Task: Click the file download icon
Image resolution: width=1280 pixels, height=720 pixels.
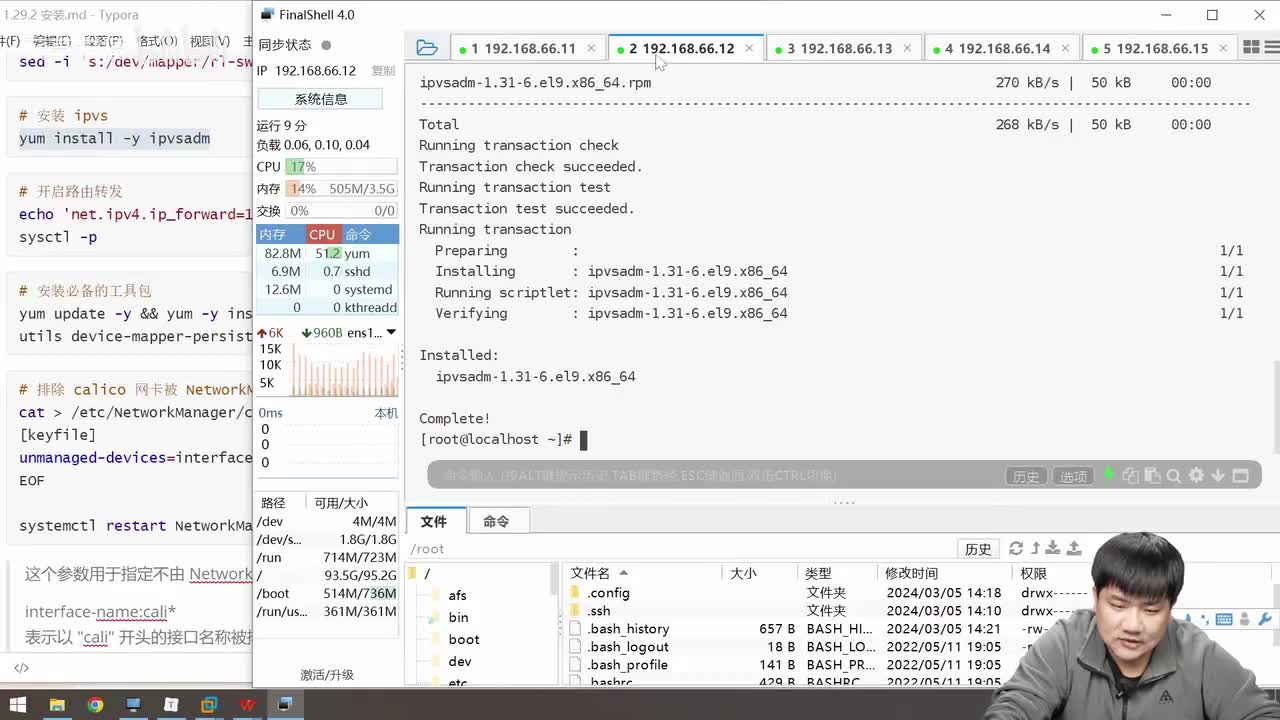Action: coord(1055,548)
